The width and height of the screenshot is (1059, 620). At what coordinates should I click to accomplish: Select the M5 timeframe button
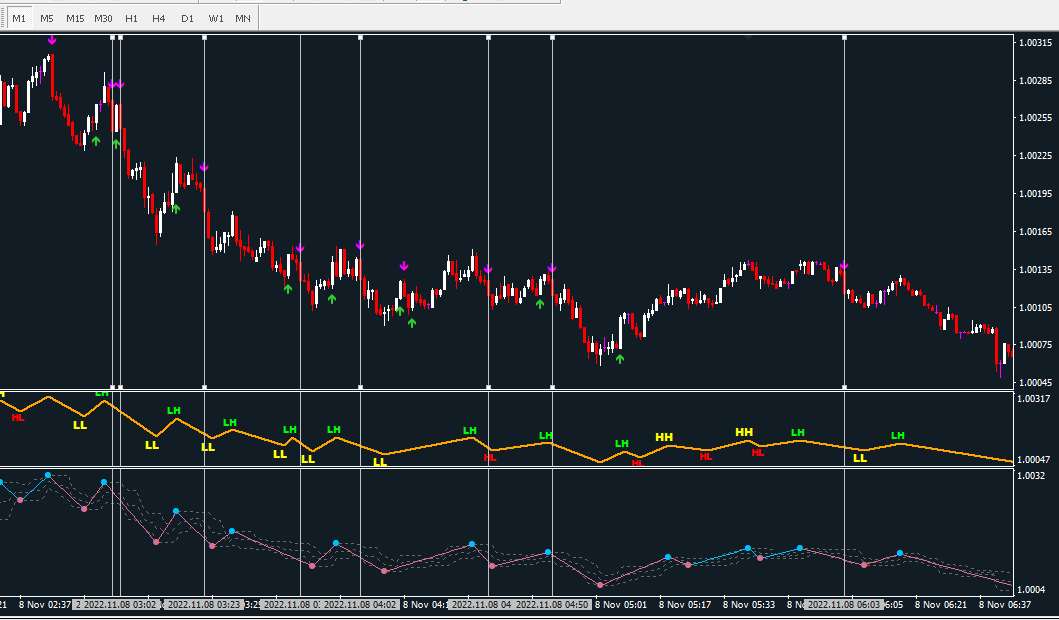47,18
